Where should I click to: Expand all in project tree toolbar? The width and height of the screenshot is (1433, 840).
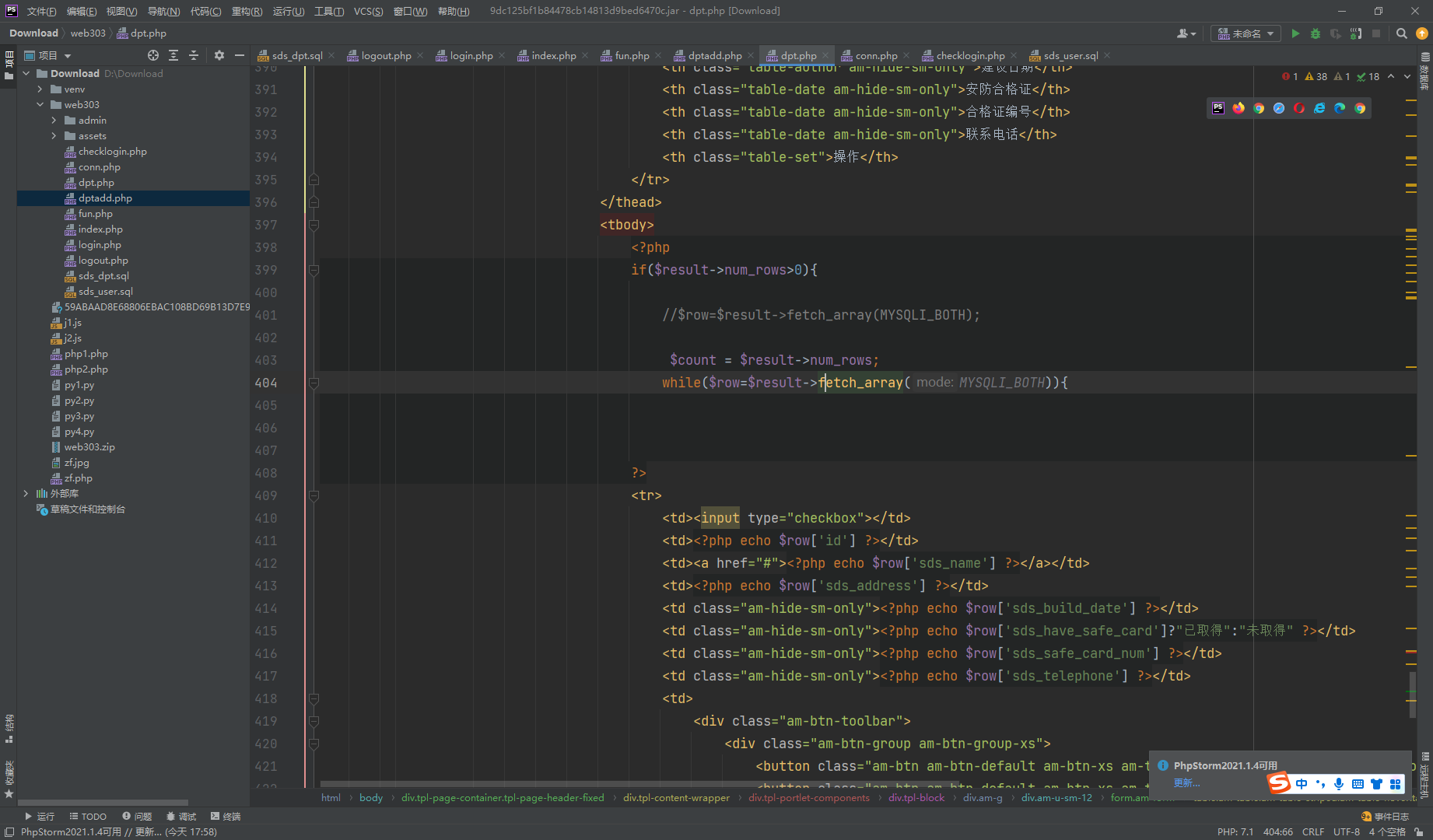[x=173, y=55]
